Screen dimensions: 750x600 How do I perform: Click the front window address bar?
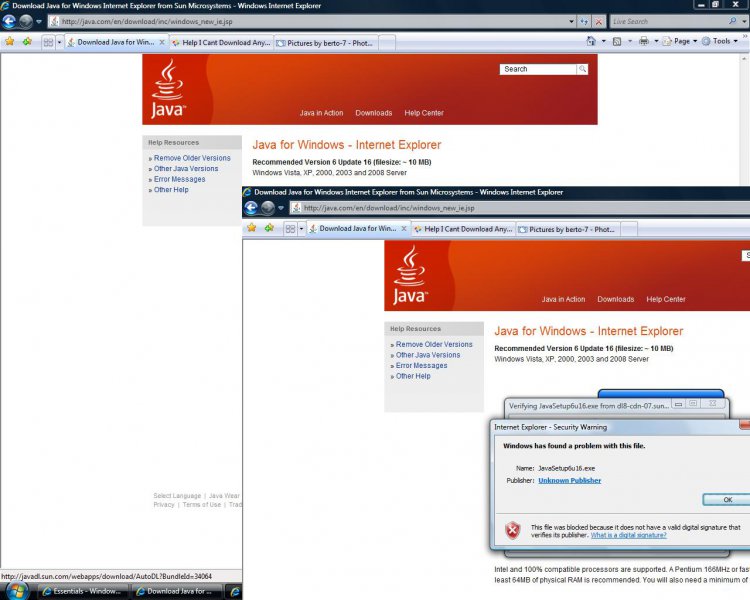(520, 208)
